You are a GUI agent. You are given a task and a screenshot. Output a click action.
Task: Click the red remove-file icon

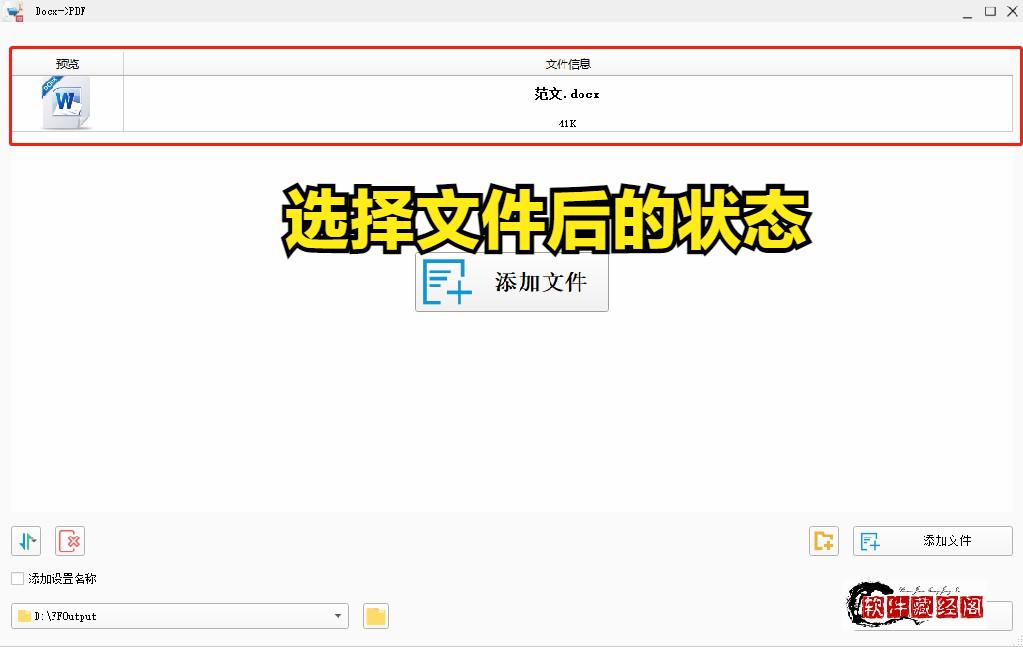(x=69, y=541)
